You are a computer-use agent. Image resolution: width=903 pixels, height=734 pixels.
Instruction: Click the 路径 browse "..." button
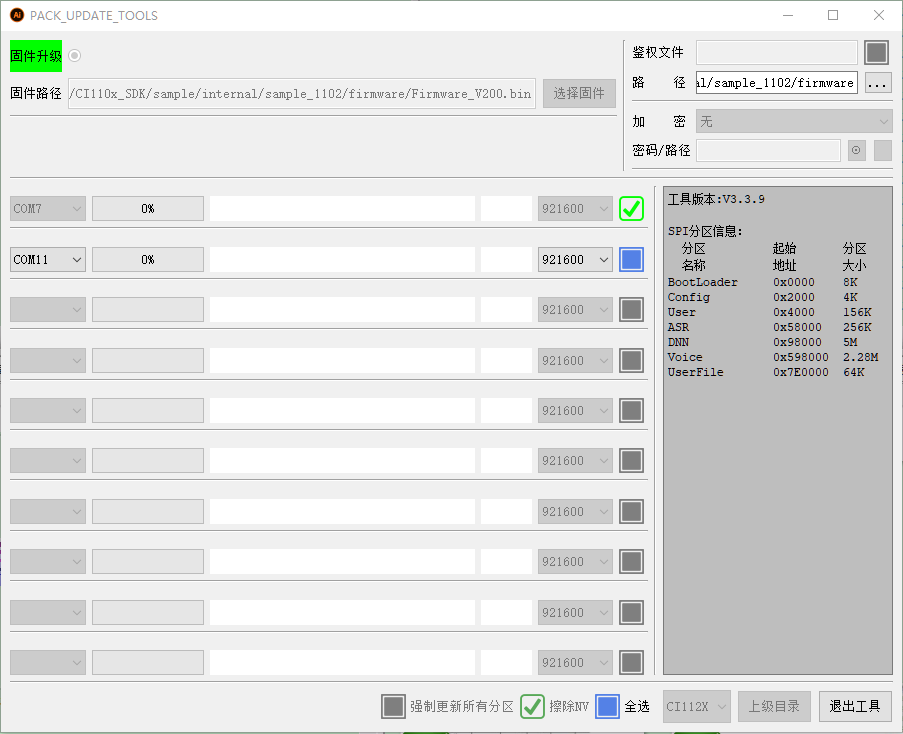tap(878, 83)
